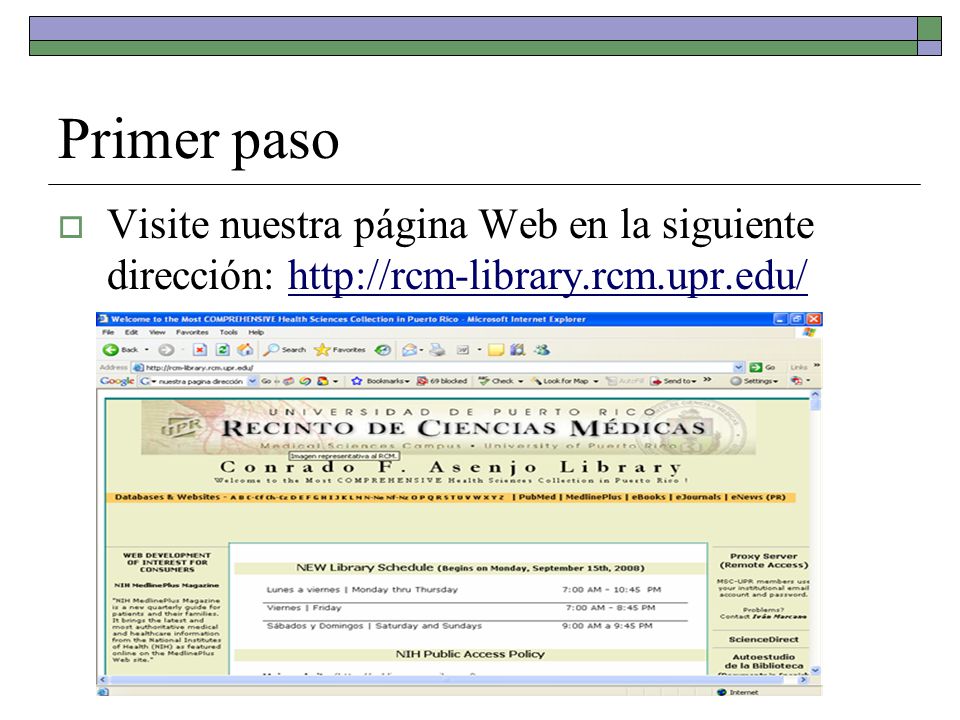Click the 69 blocked popup blocker button

tap(442, 381)
